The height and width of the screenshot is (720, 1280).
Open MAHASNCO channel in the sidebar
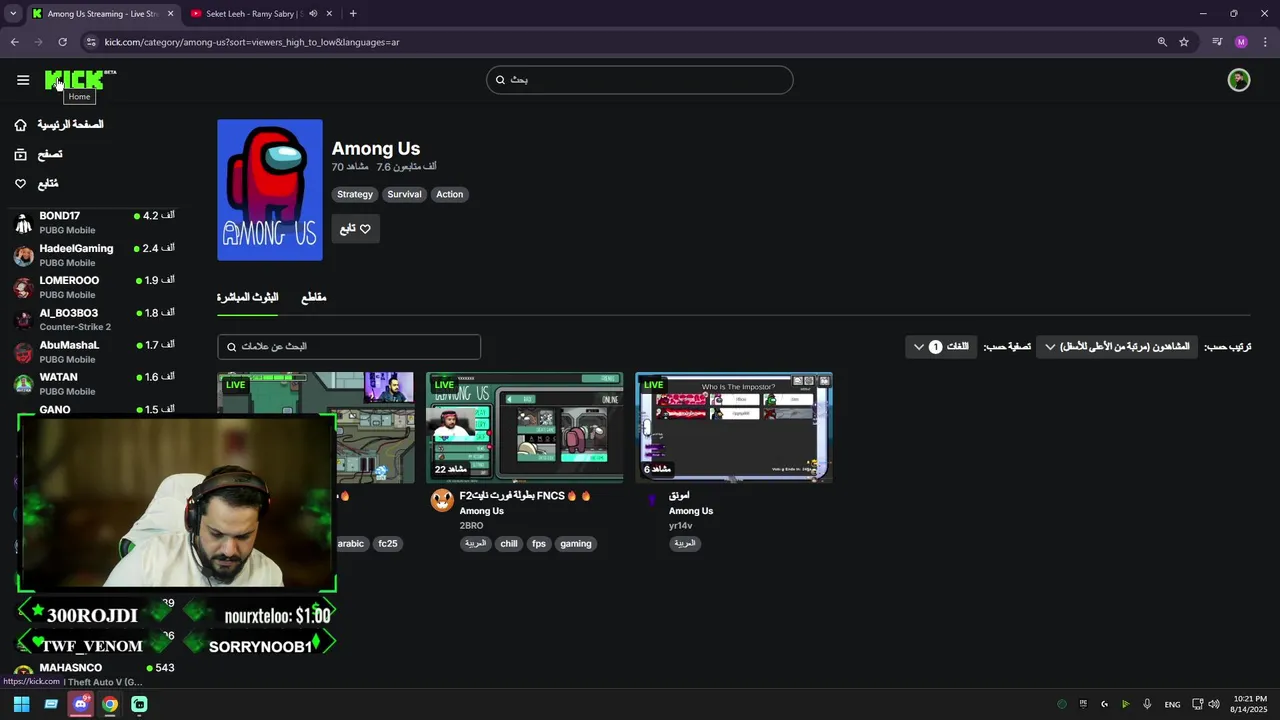coord(95,674)
